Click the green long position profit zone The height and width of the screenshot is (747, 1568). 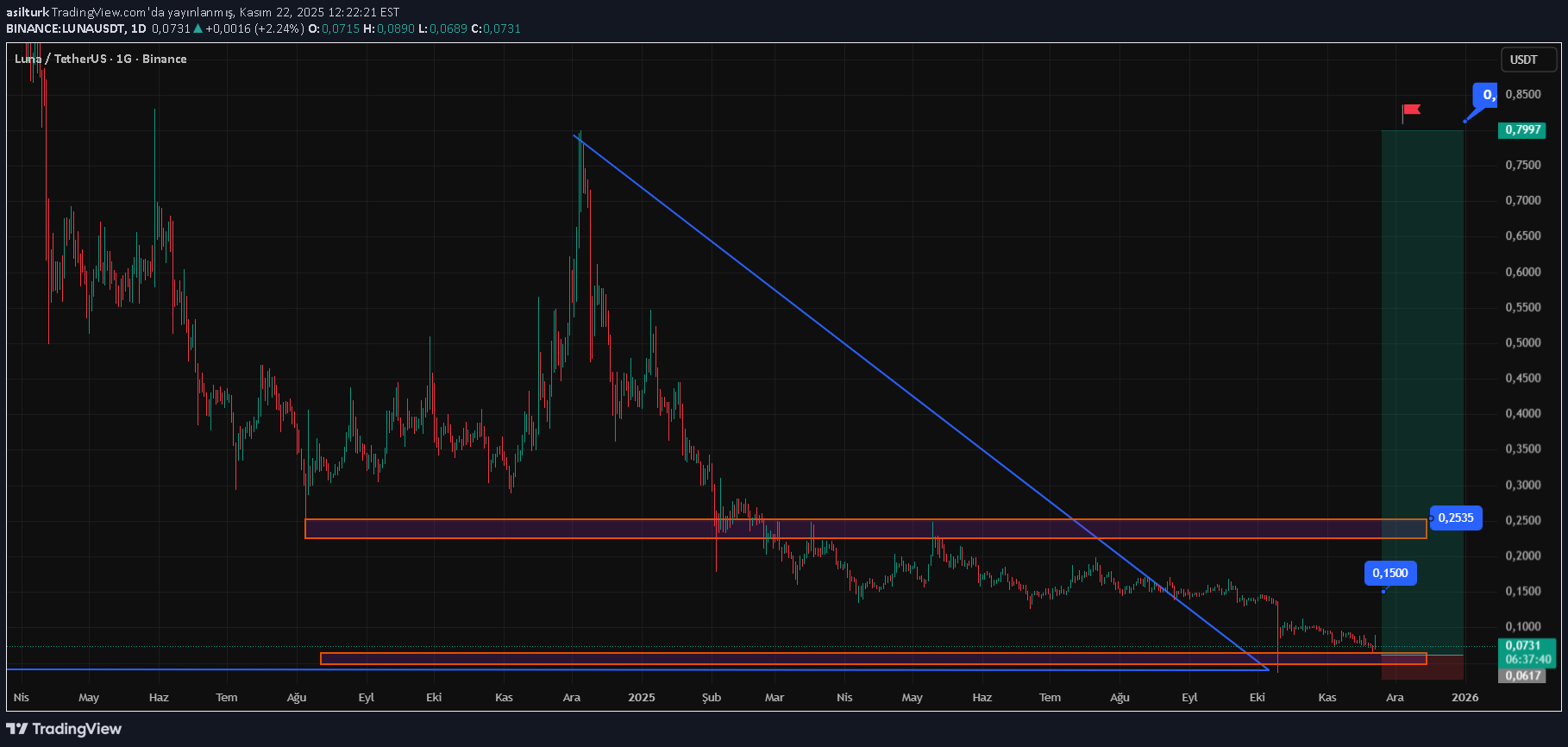(x=1422, y=345)
